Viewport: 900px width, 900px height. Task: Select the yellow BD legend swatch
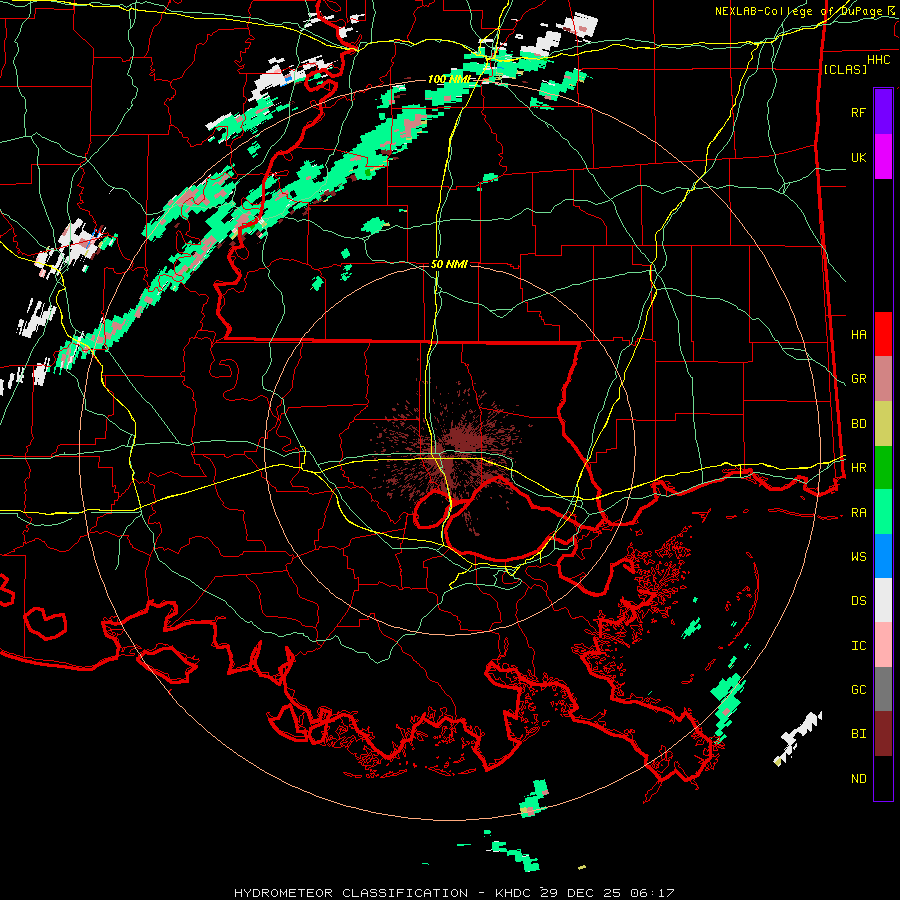point(883,424)
